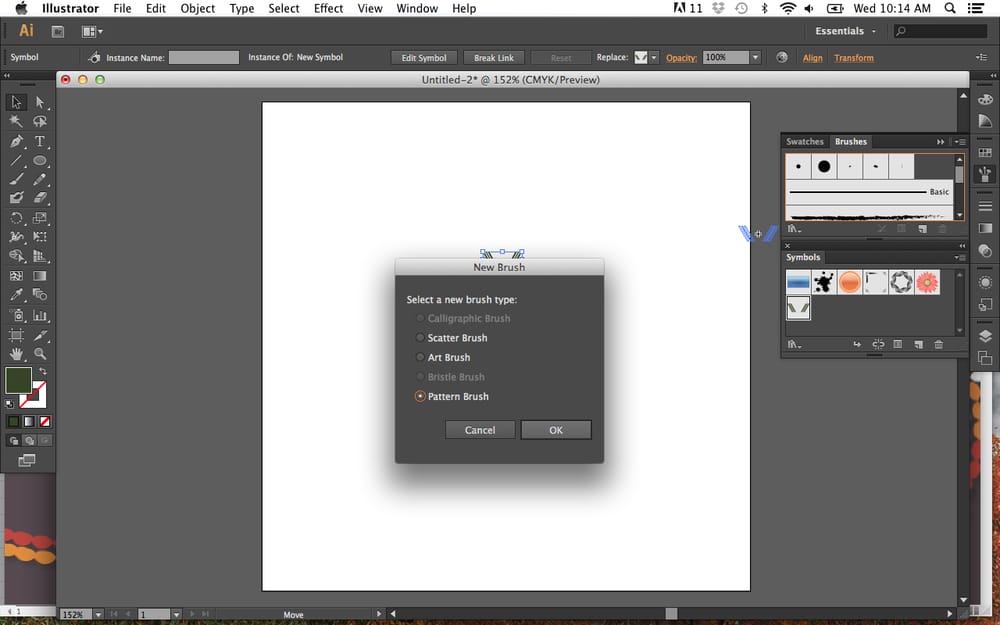Select the Blend tool
The width and height of the screenshot is (1000, 625).
[40, 295]
